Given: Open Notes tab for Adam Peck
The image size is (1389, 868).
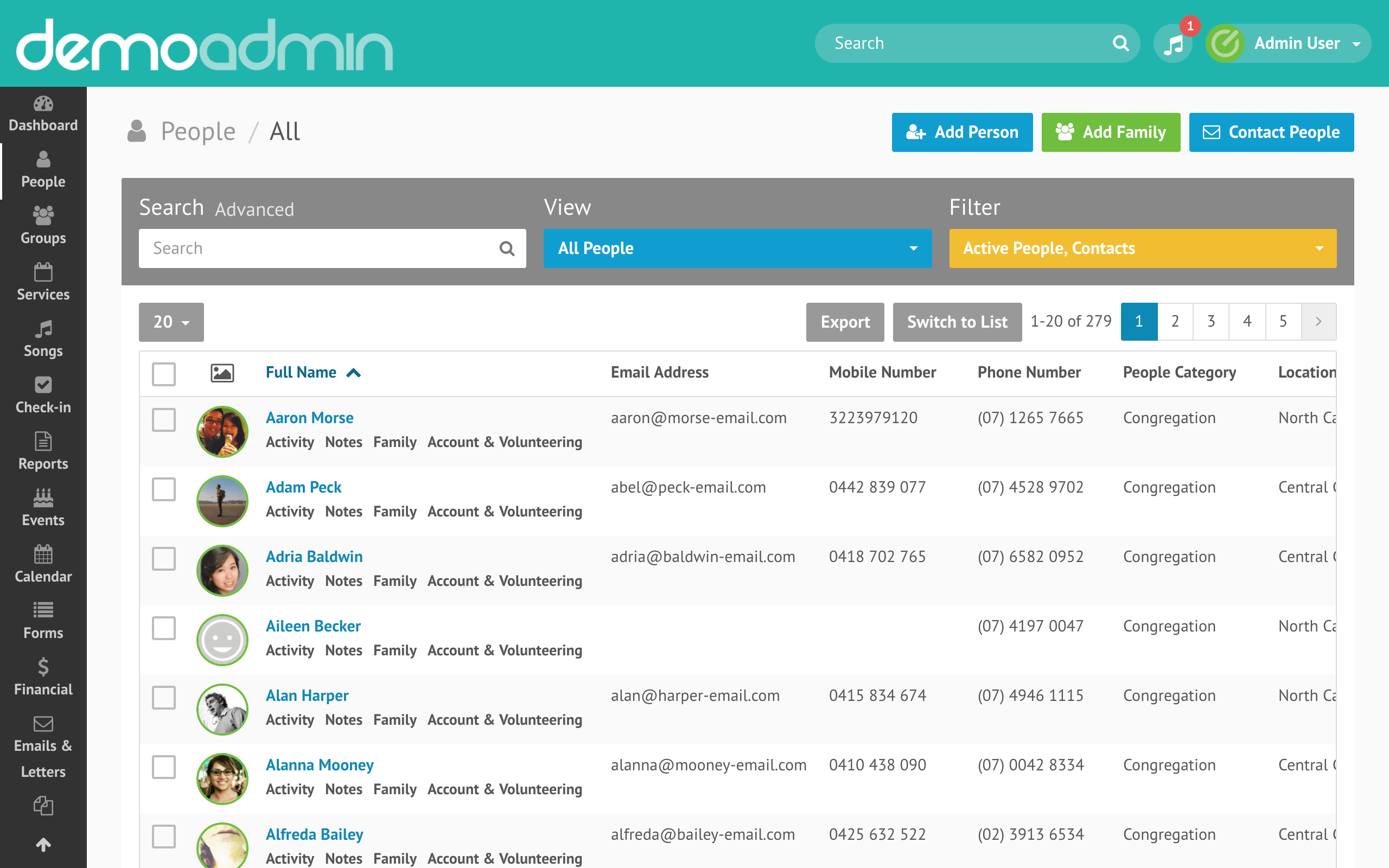Looking at the screenshot, I should (x=343, y=512).
